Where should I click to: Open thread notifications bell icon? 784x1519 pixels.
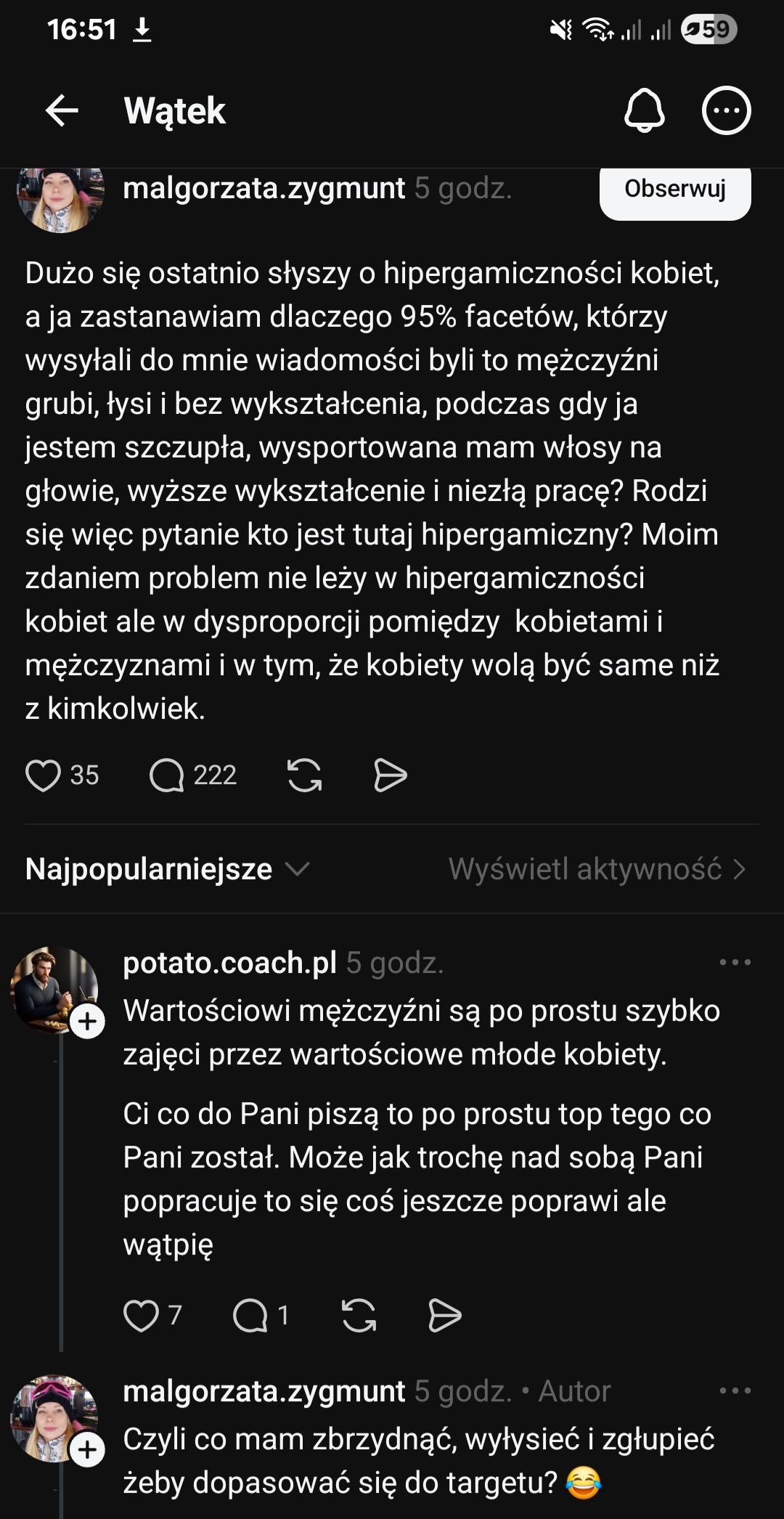(644, 110)
